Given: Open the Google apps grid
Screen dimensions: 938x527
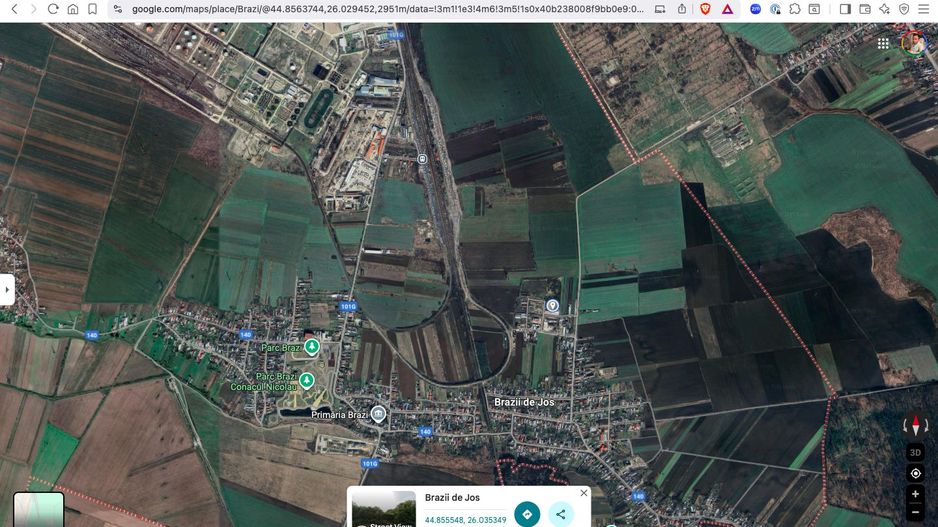Looking at the screenshot, I should click(883, 43).
